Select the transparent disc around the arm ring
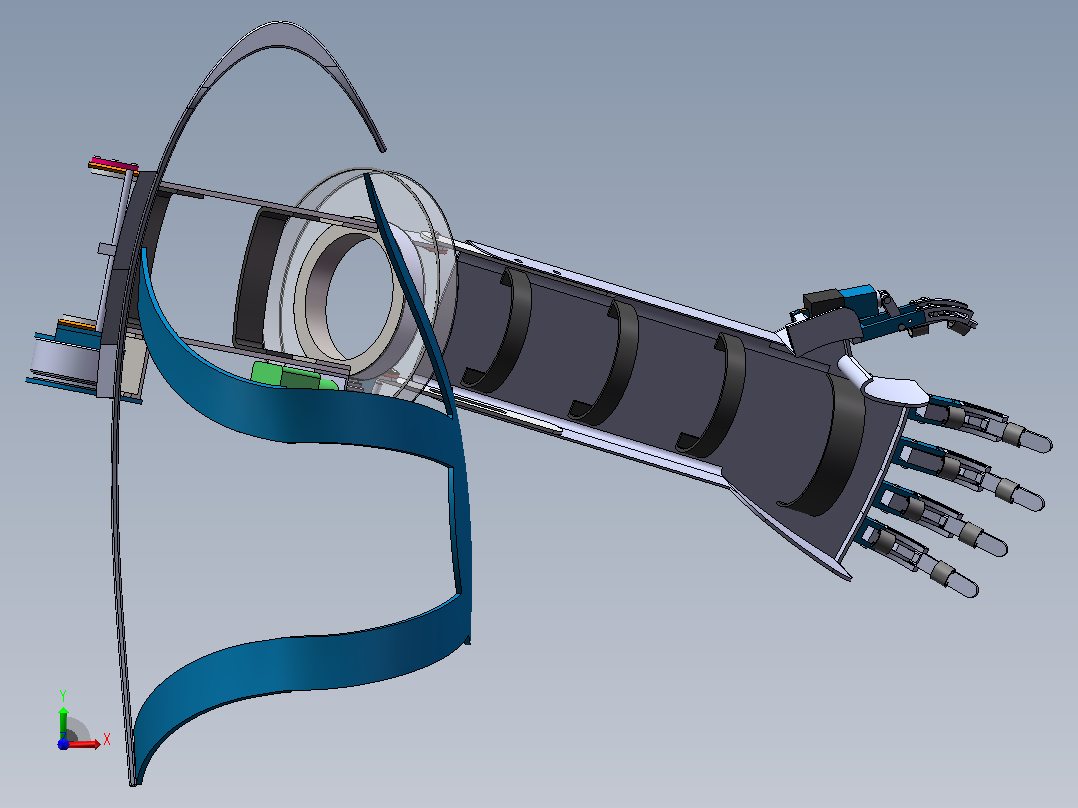Viewport: 1078px width, 808px height. [x=368, y=285]
